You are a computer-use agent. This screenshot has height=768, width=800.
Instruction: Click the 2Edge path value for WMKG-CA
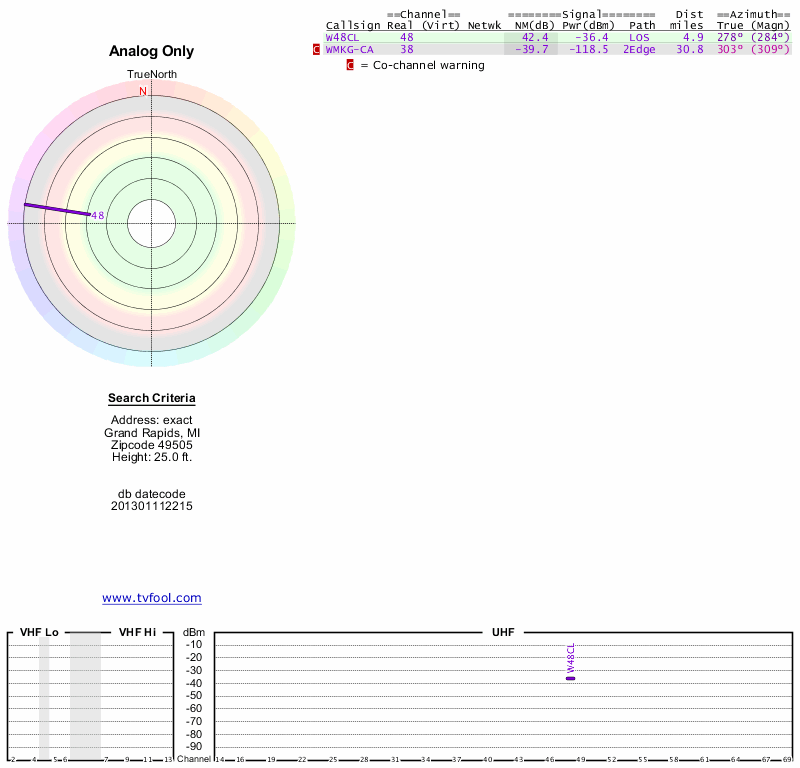tap(640, 49)
